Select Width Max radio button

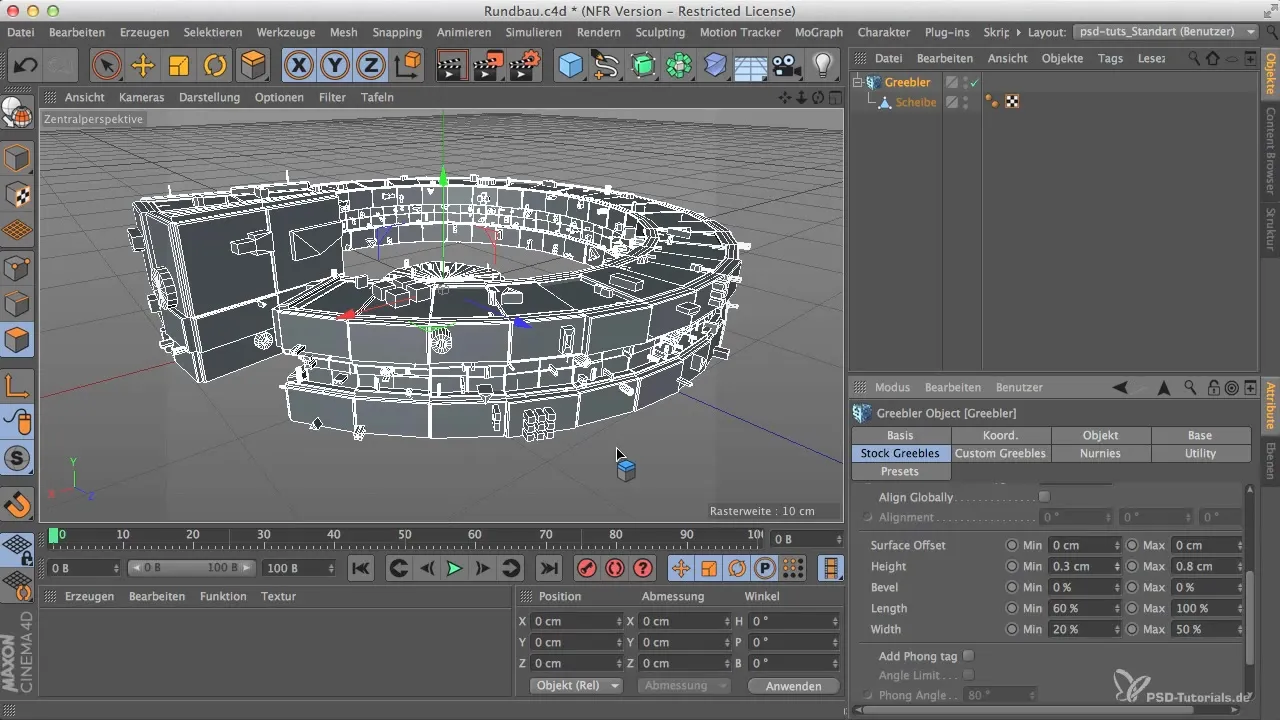tap(1132, 629)
